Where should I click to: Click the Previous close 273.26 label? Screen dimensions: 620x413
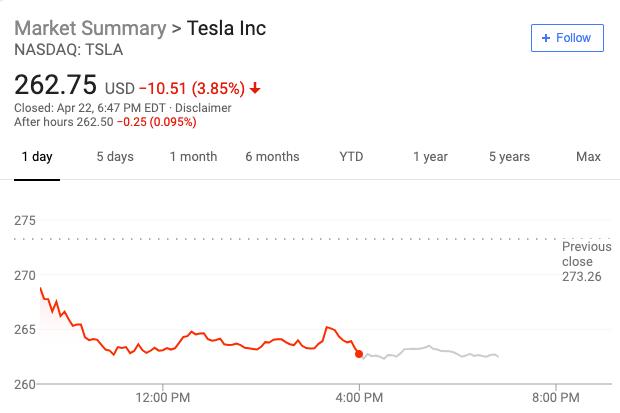point(586,262)
